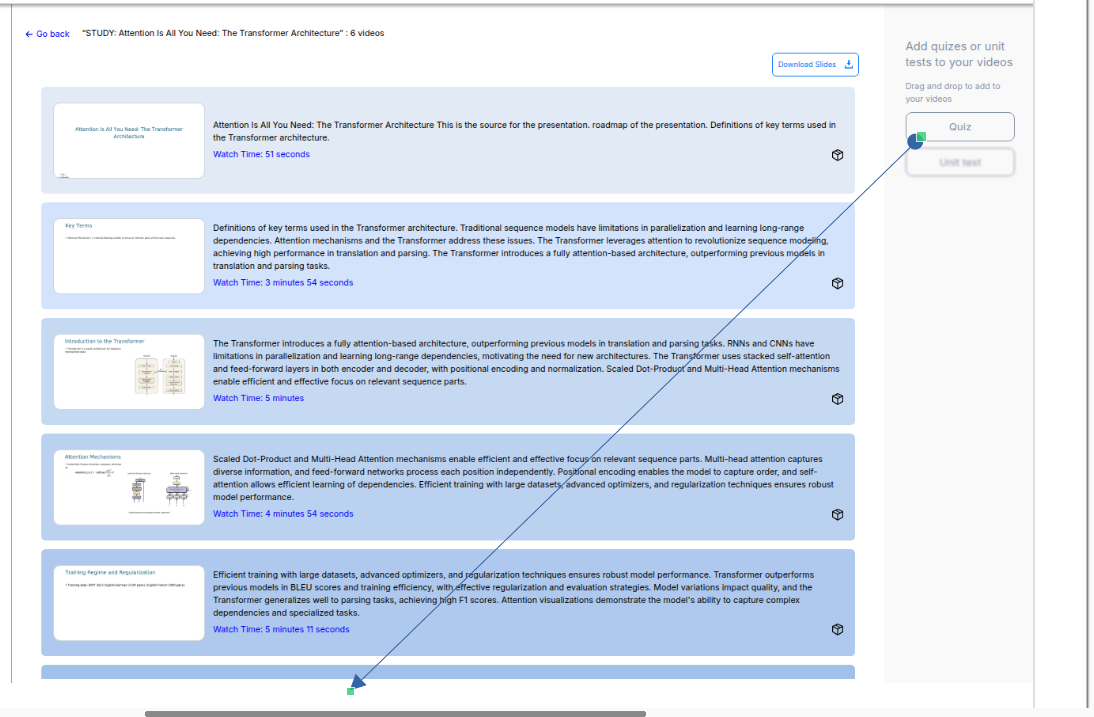
Task: Open the Introduction to the Transformer thumbnail
Action: coord(129,372)
